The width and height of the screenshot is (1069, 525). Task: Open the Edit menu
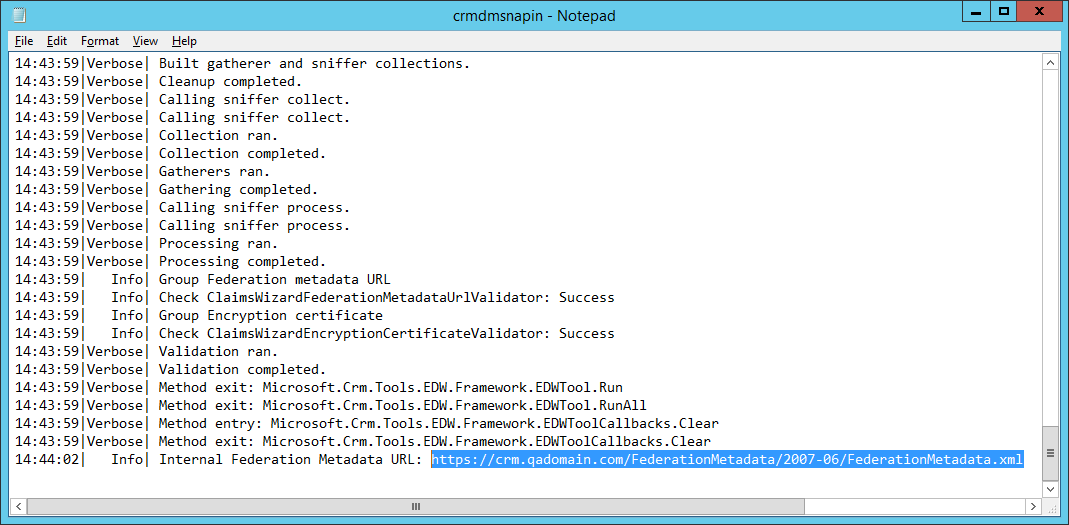(x=57, y=41)
